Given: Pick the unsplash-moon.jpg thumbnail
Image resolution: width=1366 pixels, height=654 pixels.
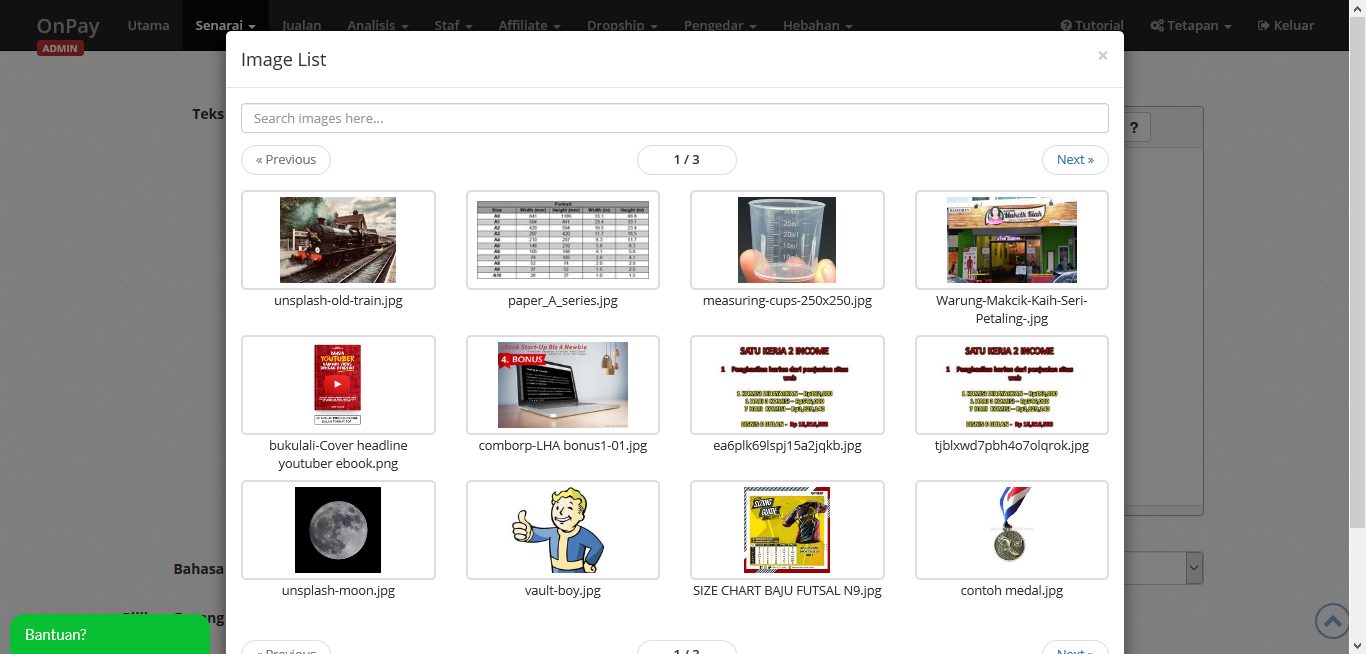Looking at the screenshot, I should (x=338, y=530).
